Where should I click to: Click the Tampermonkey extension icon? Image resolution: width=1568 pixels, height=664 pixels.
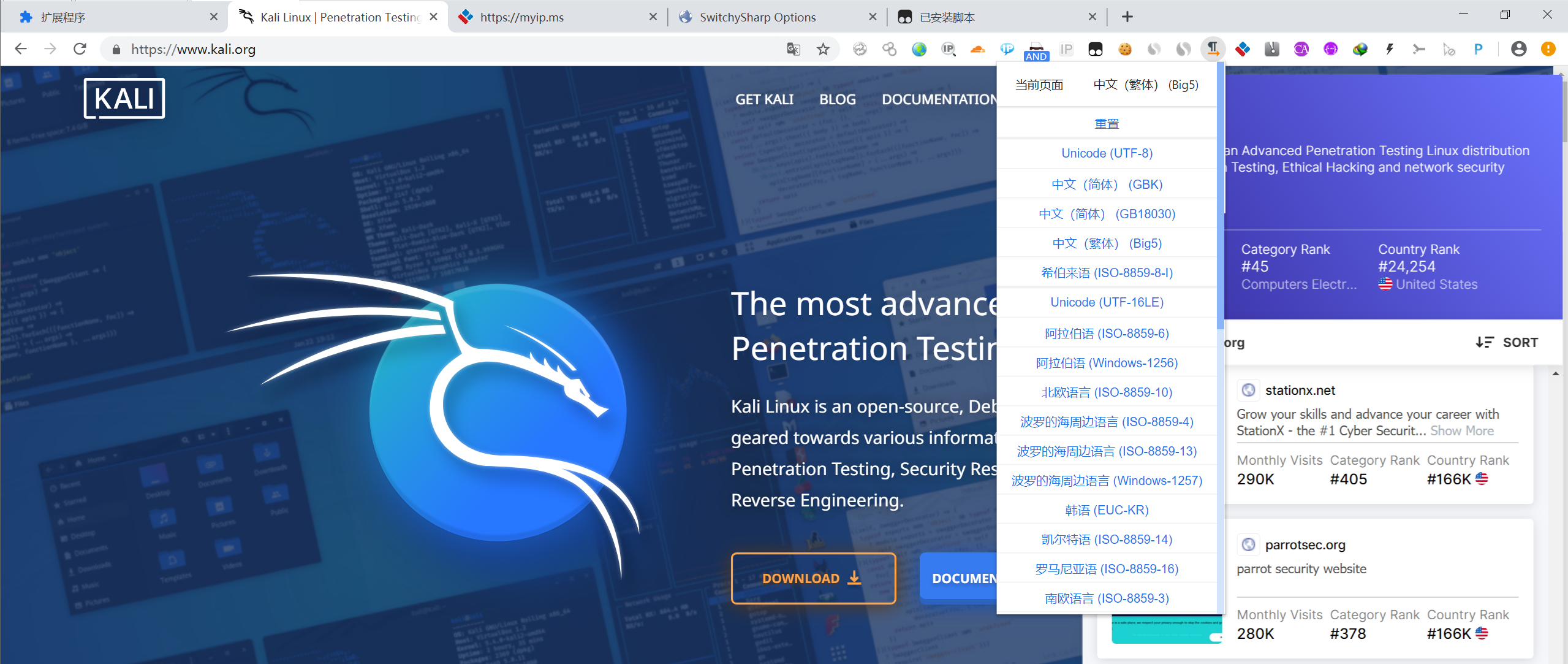coord(1095,49)
